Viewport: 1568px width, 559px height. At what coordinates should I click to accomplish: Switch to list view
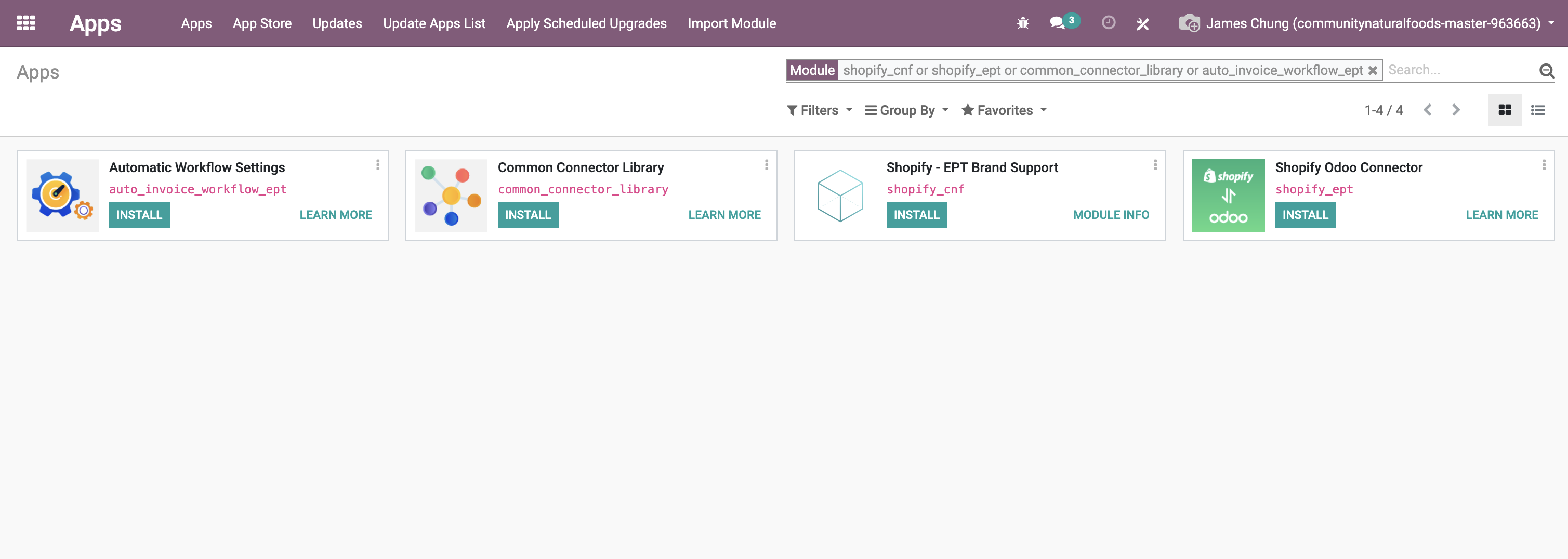coord(1537,110)
